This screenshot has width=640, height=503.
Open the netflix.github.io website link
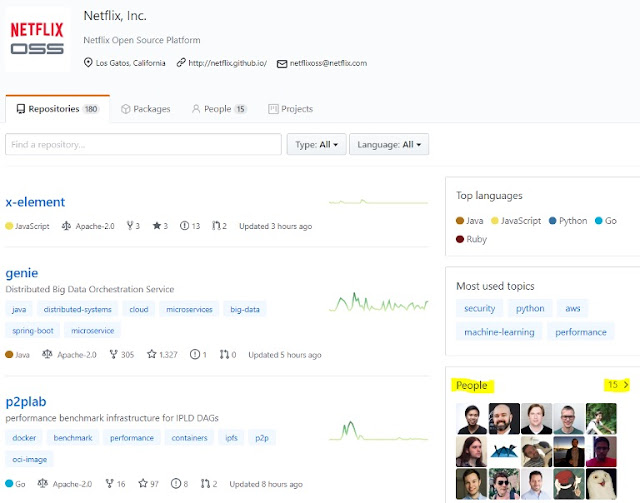tap(228, 63)
